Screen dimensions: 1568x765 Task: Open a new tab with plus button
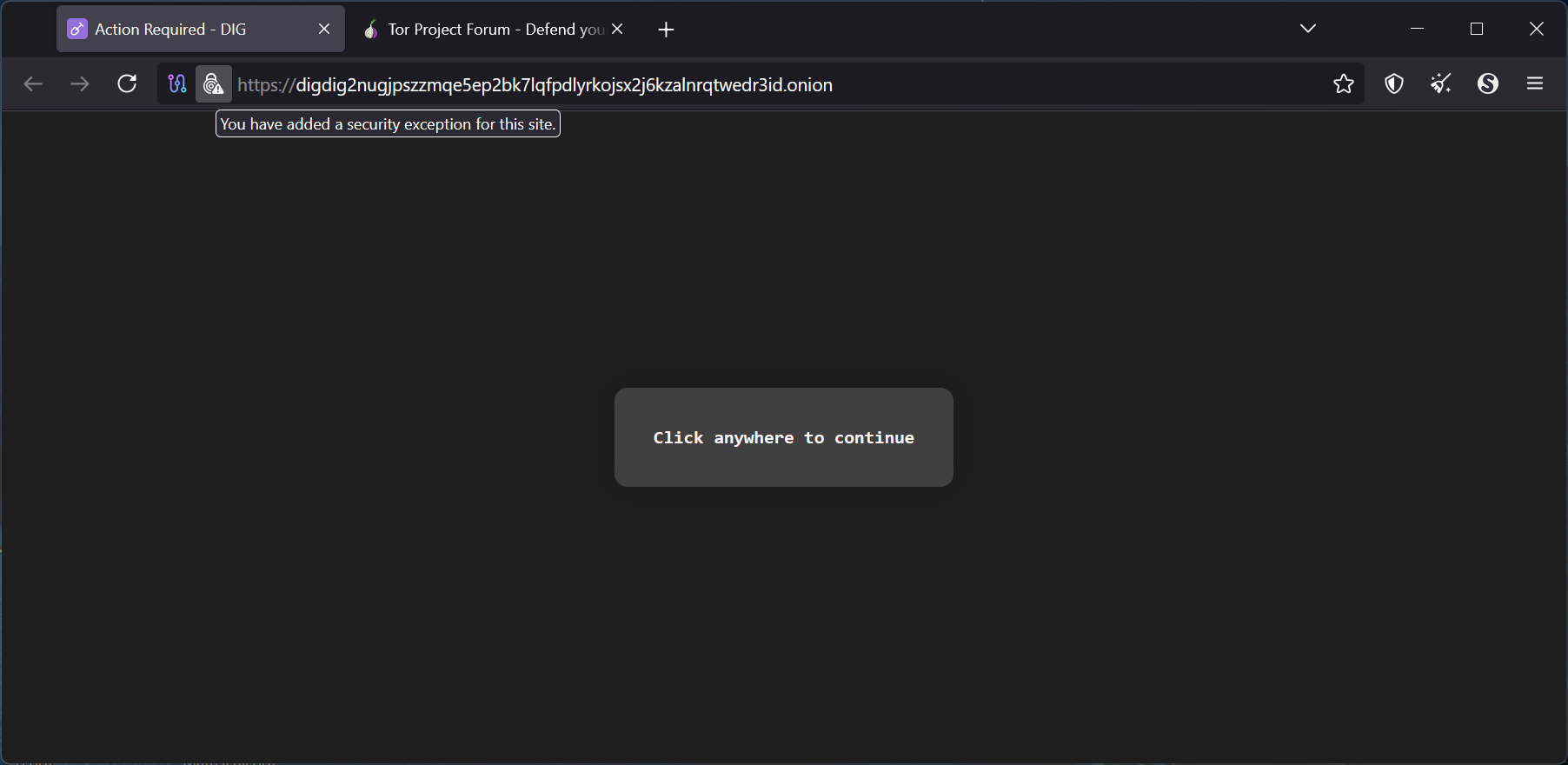pyautogui.click(x=666, y=30)
